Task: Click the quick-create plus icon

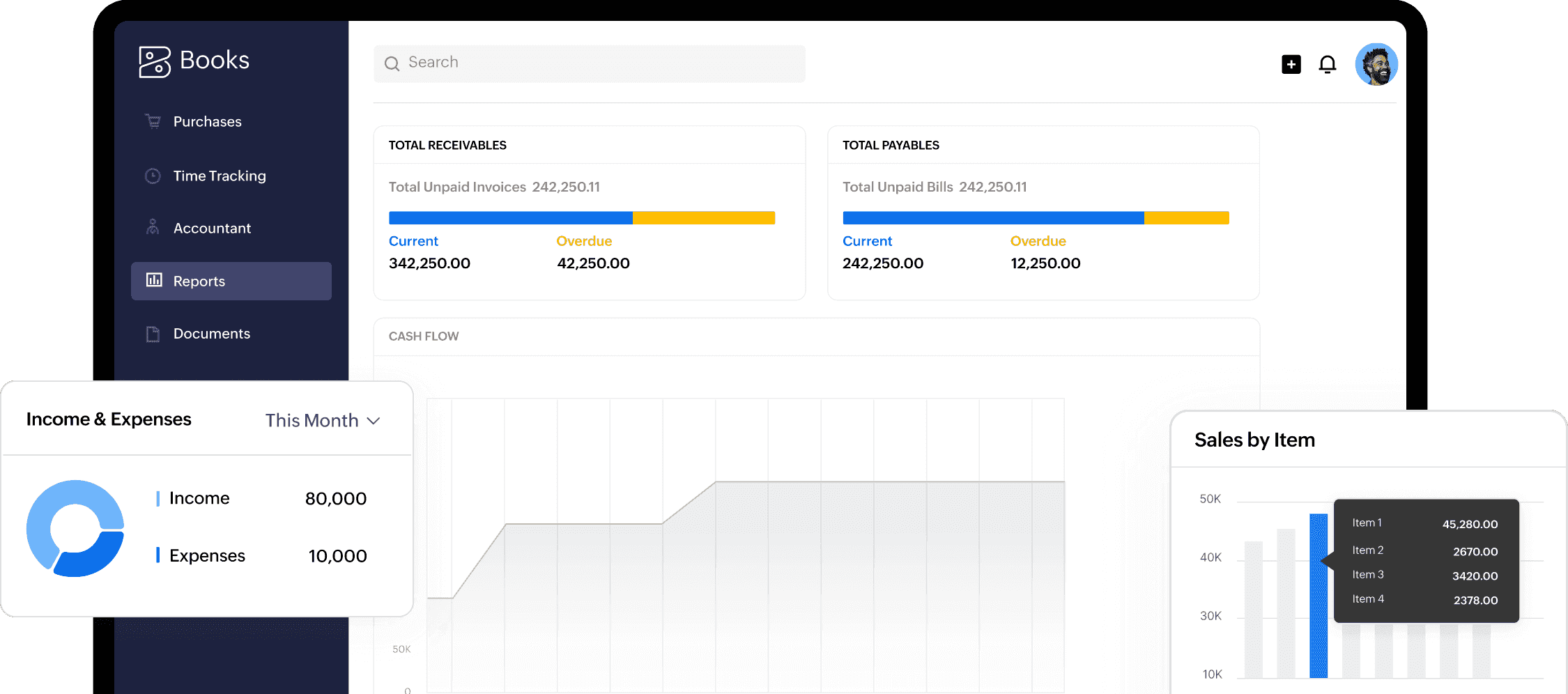Action: tap(1291, 64)
